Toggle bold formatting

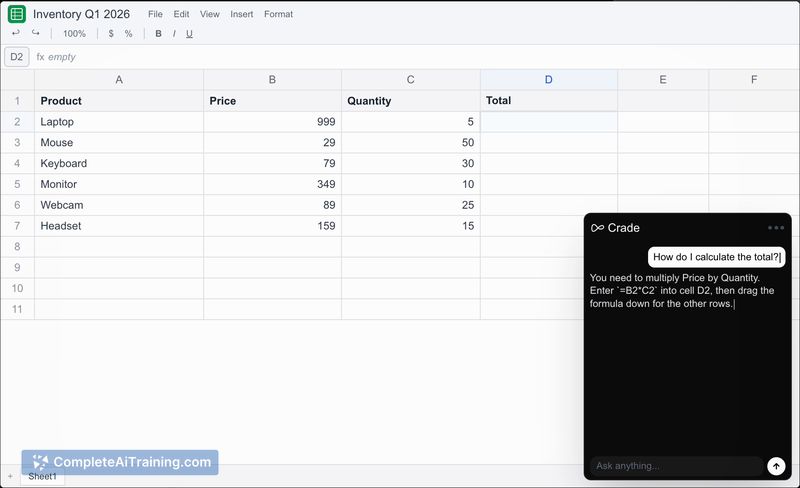(x=158, y=34)
